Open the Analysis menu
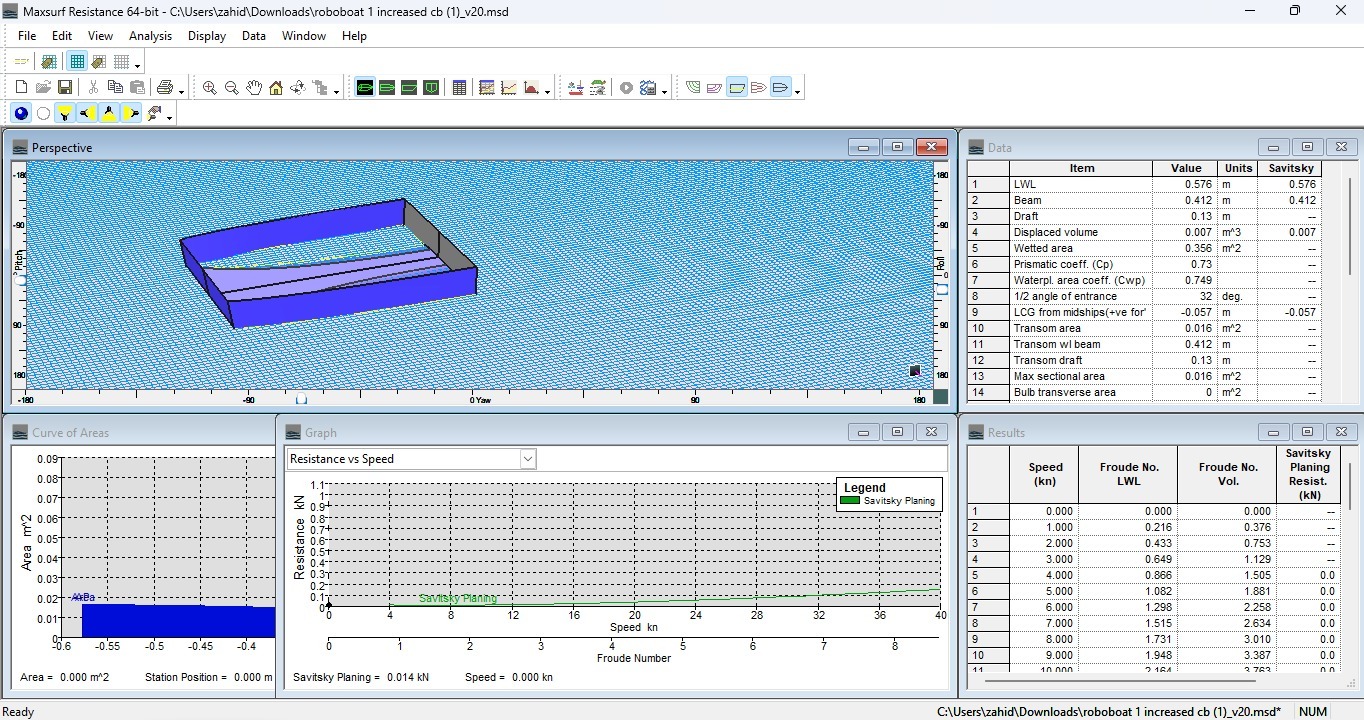 pyautogui.click(x=150, y=35)
